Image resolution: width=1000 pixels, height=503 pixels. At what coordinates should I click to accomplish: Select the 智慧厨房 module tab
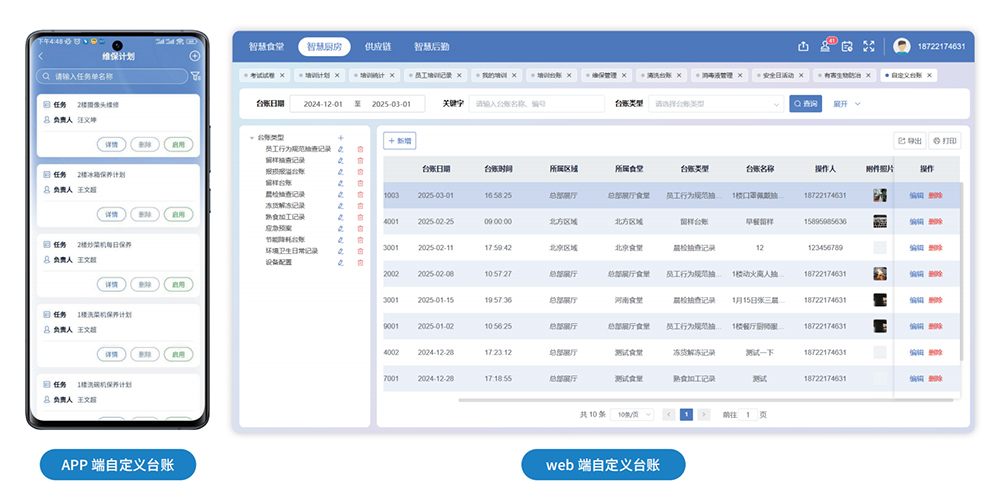click(x=324, y=47)
